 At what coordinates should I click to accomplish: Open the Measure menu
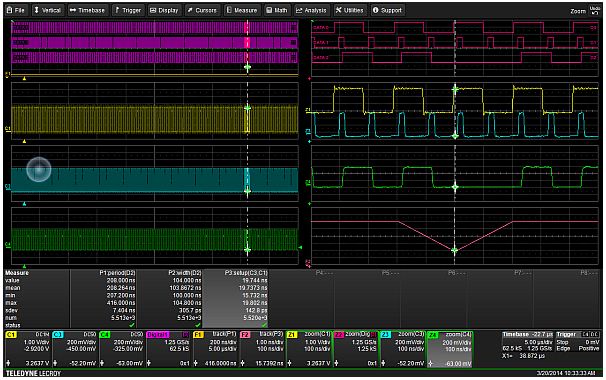point(242,10)
